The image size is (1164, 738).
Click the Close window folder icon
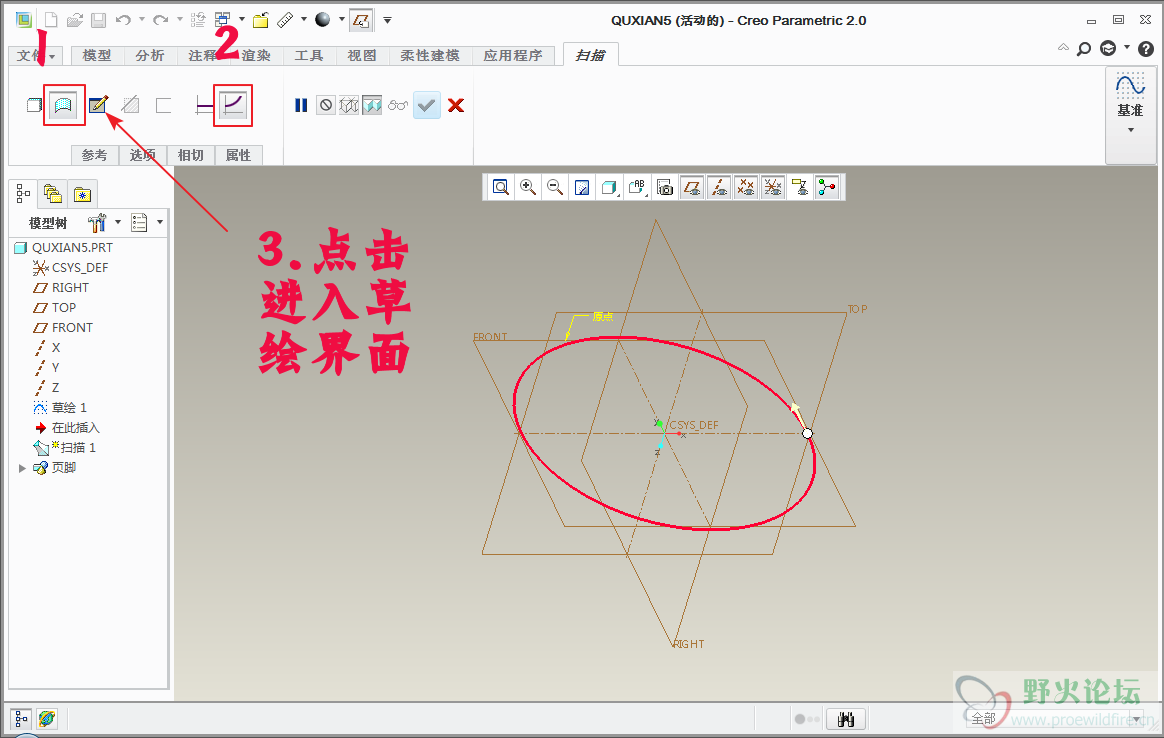click(x=261, y=20)
